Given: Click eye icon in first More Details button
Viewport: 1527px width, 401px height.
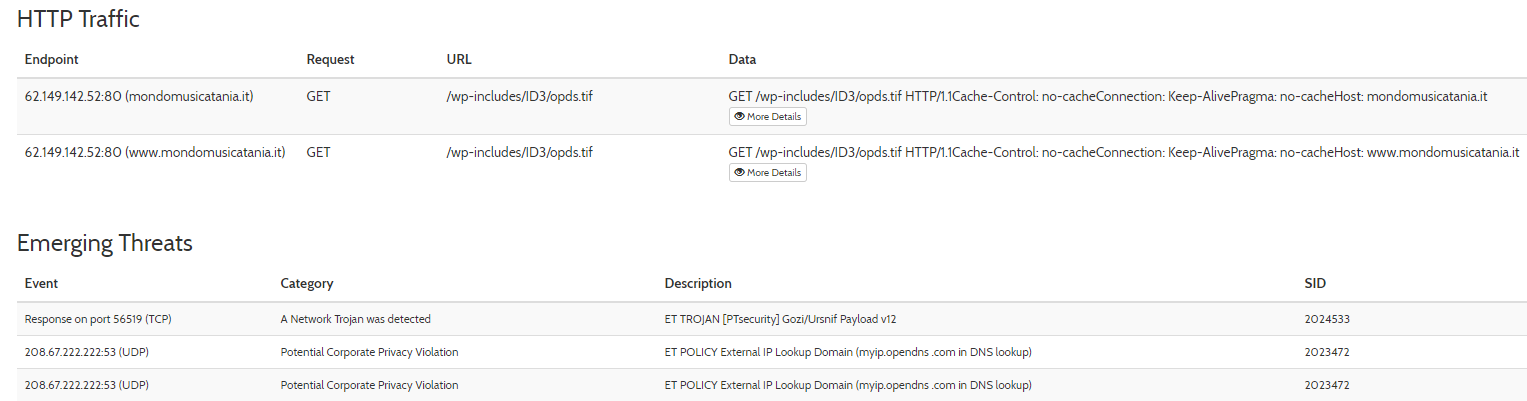Looking at the screenshot, I should [739, 116].
